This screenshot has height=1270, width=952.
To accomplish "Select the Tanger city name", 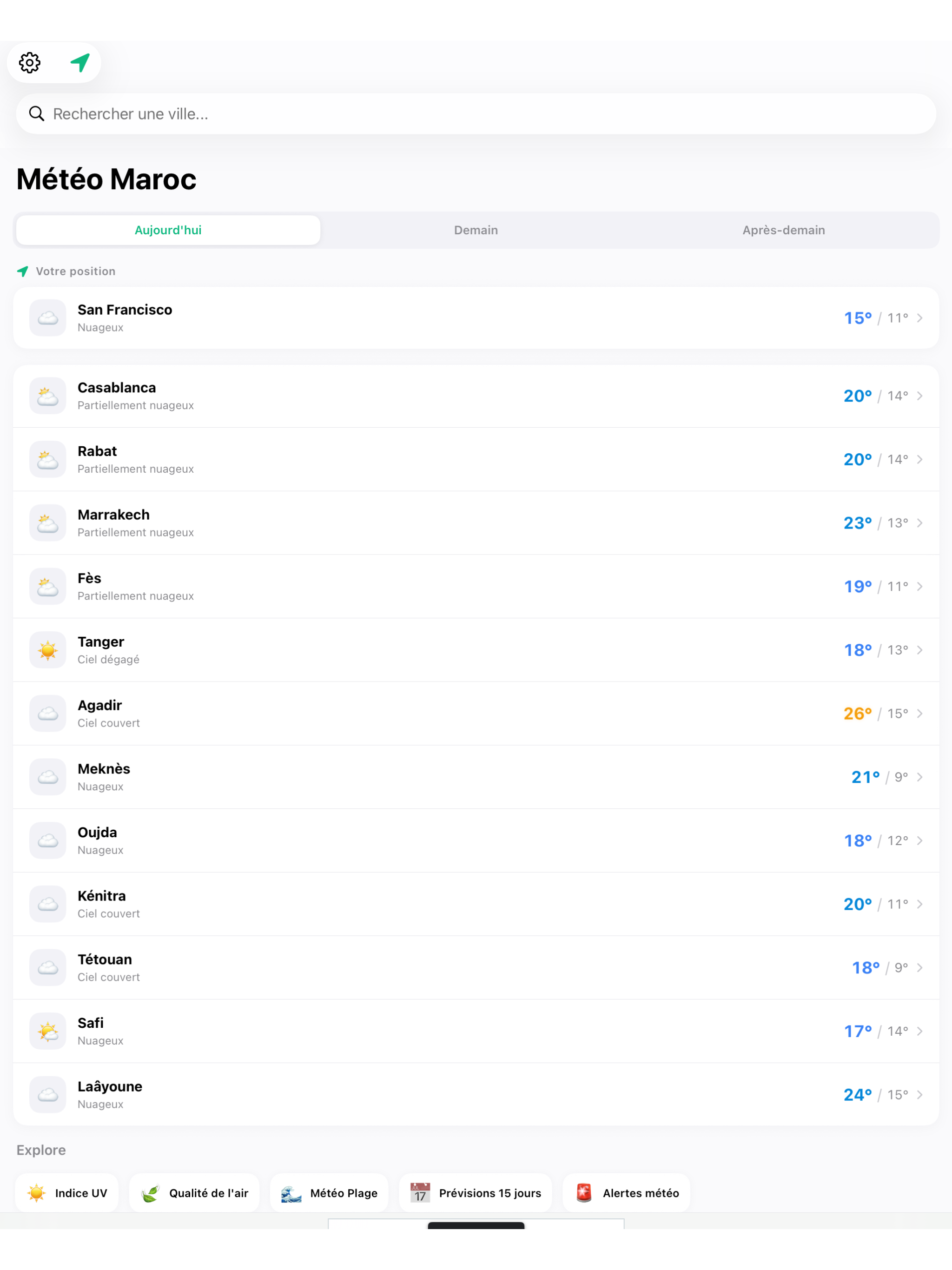I will [101, 642].
